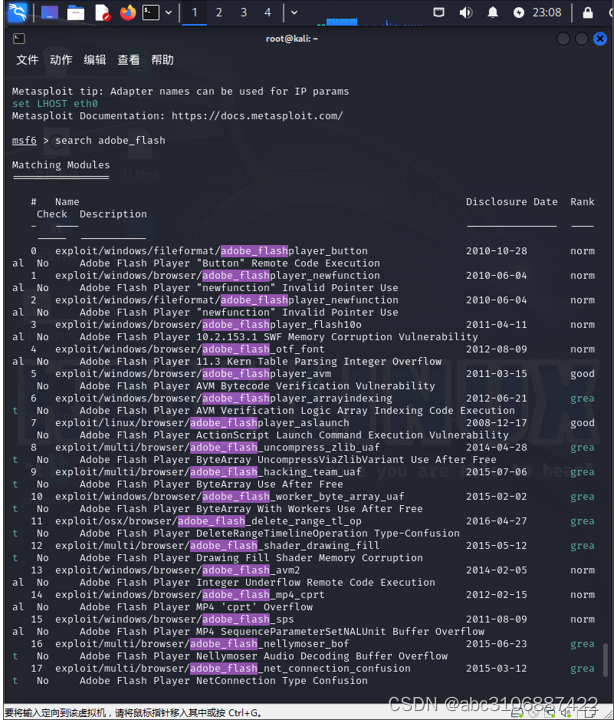The height and width of the screenshot is (721, 614).
Task: Open the file manager from the panel
Action: [x=76, y=12]
